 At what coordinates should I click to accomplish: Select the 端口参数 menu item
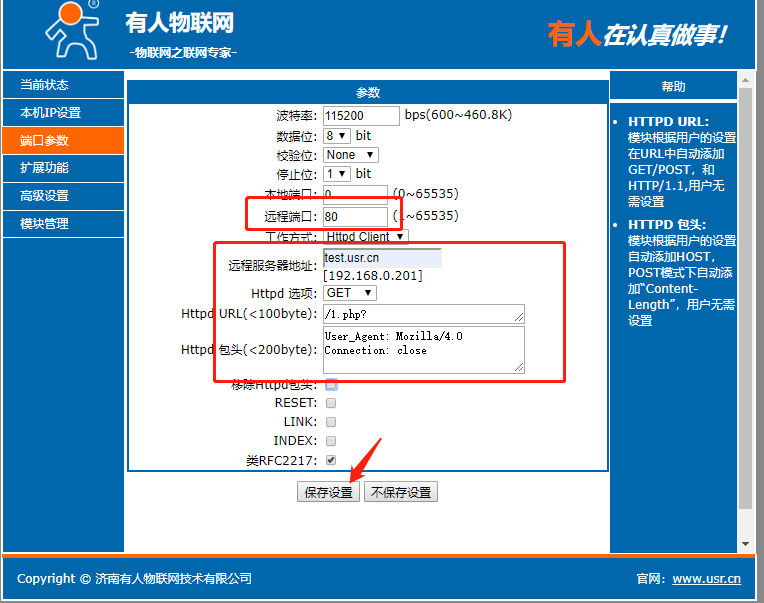point(62,141)
